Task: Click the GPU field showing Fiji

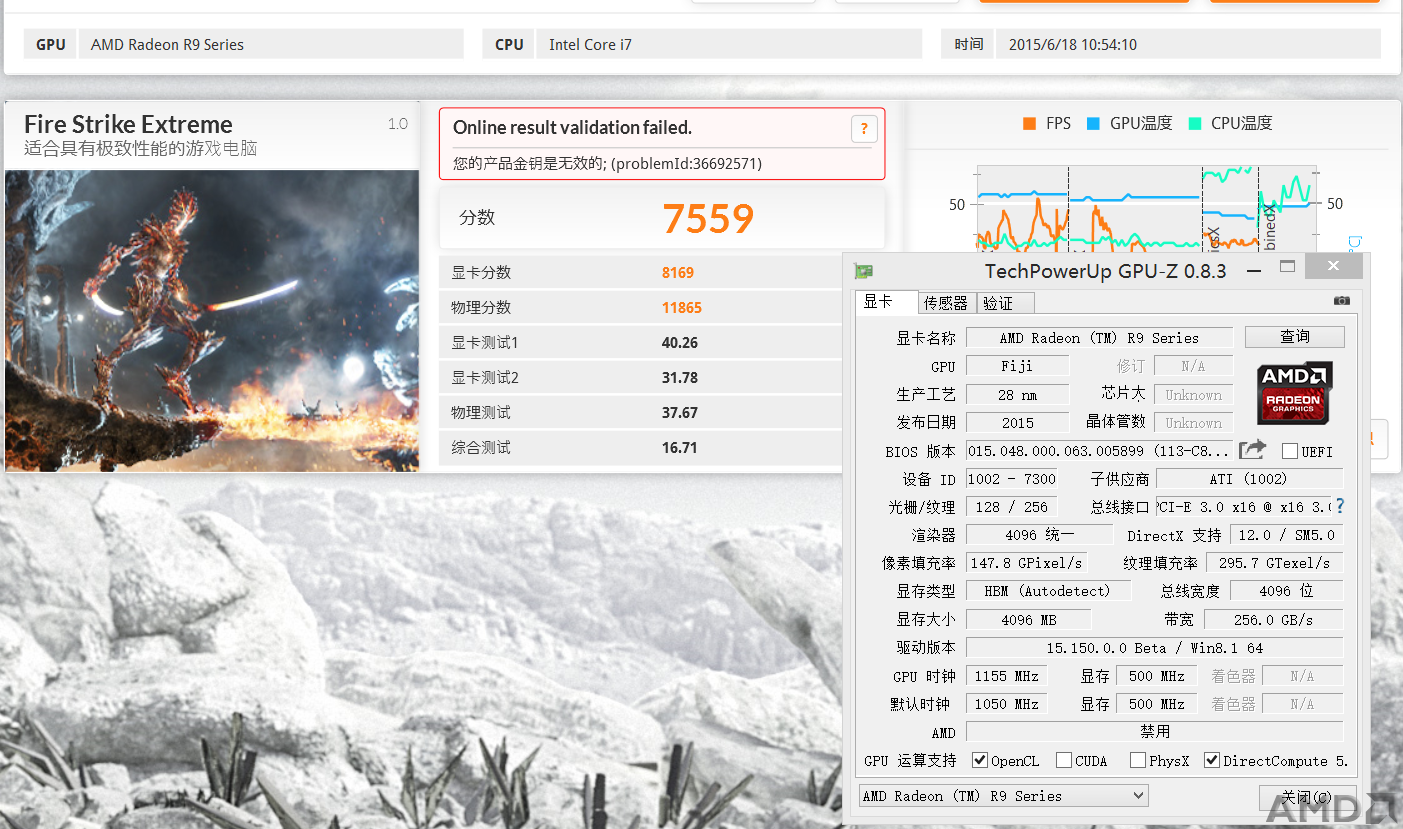Action: [x=1017, y=366]
